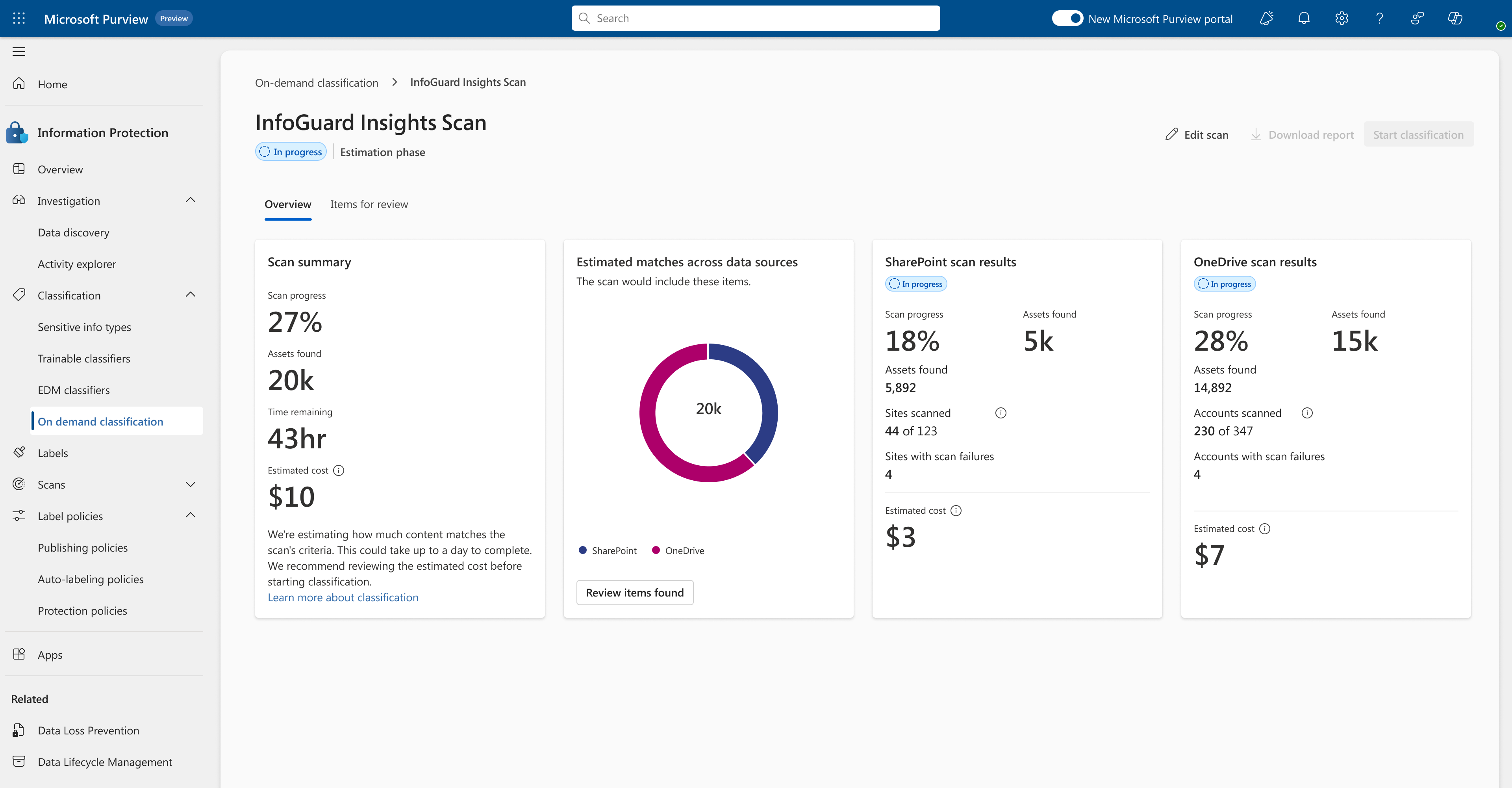Select On demand classification menu item
The image size is (1512, 788).
117,421
